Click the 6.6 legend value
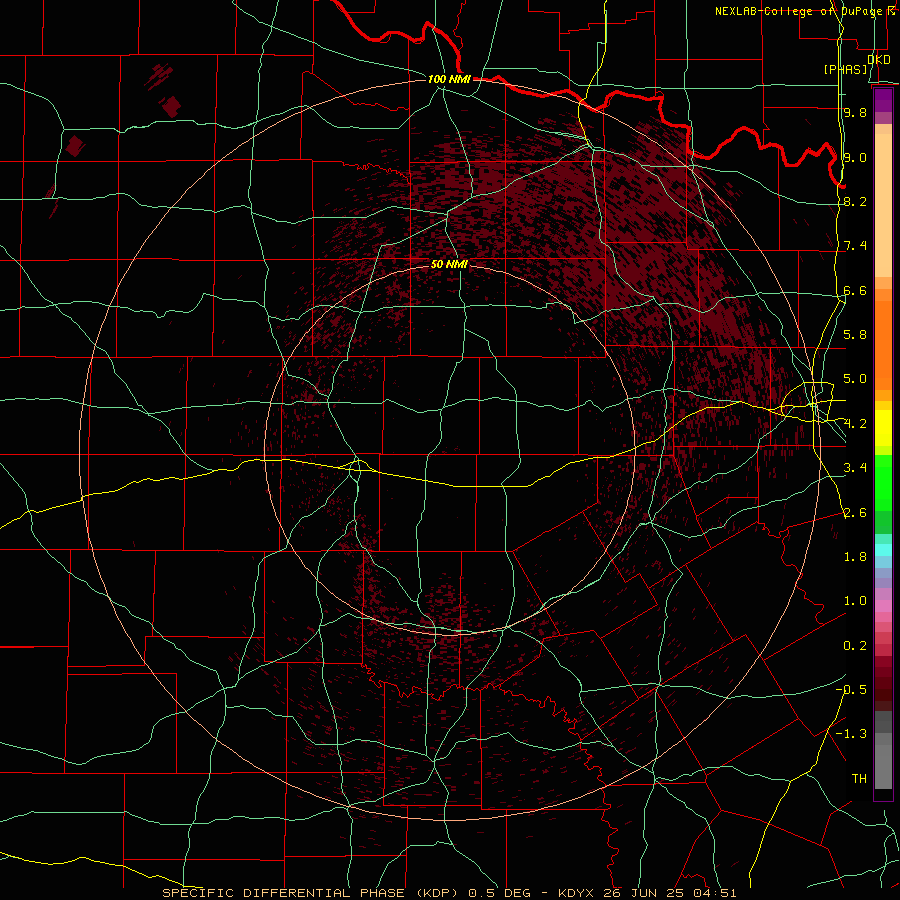This screenshot has width=900, height=900. tap(855, 290)
